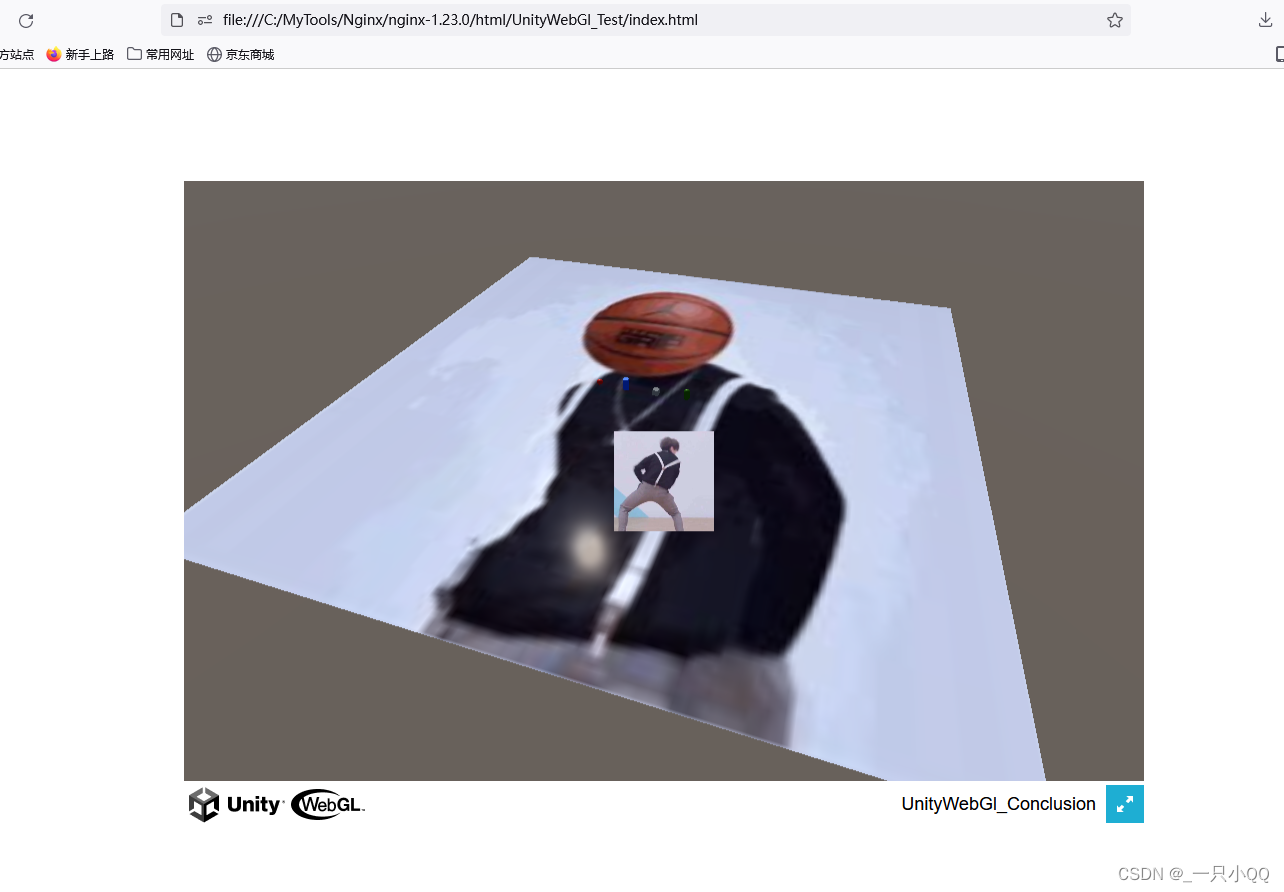Enter fullscreen with the blue expand button
This screenshot has width=1284, height=892.
coord(1125,804)
